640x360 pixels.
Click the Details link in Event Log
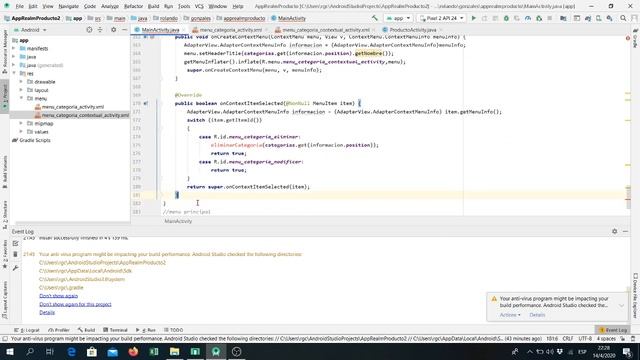(47, 313)
